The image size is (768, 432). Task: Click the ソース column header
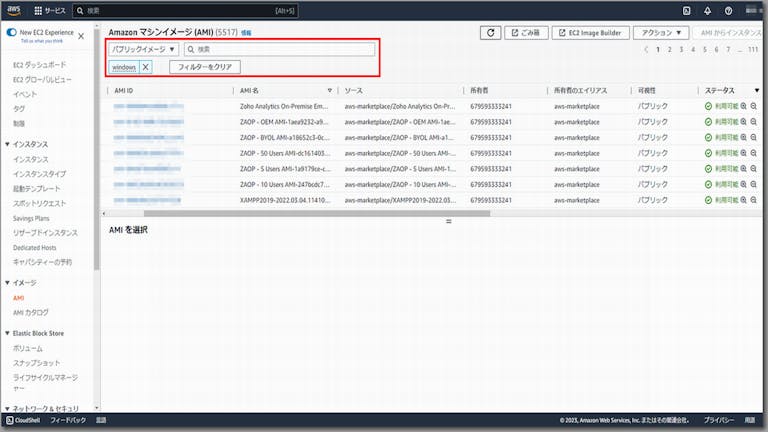353,91
